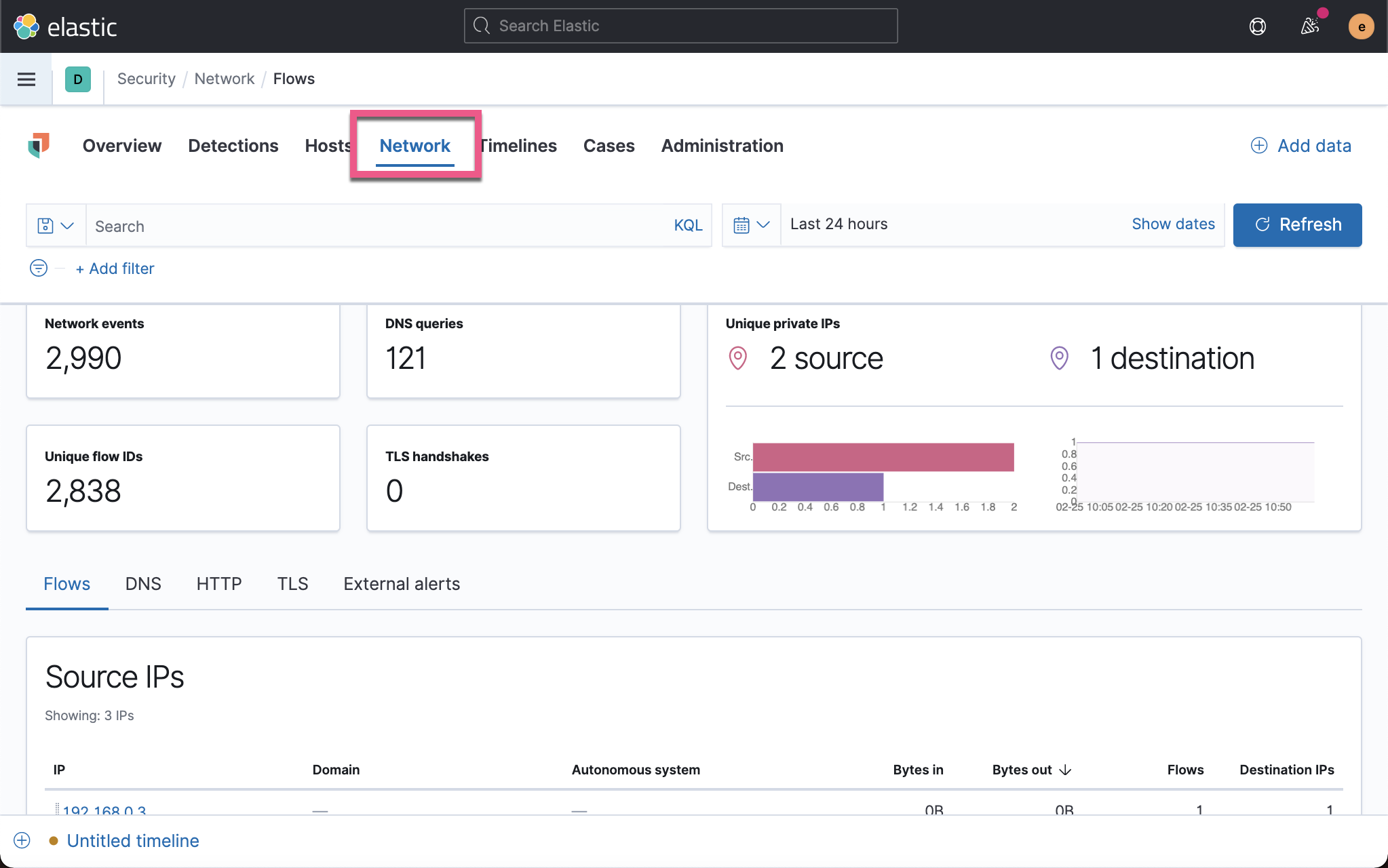Click the D space avatar
The image size is (1388, 868).
[78, 79]
